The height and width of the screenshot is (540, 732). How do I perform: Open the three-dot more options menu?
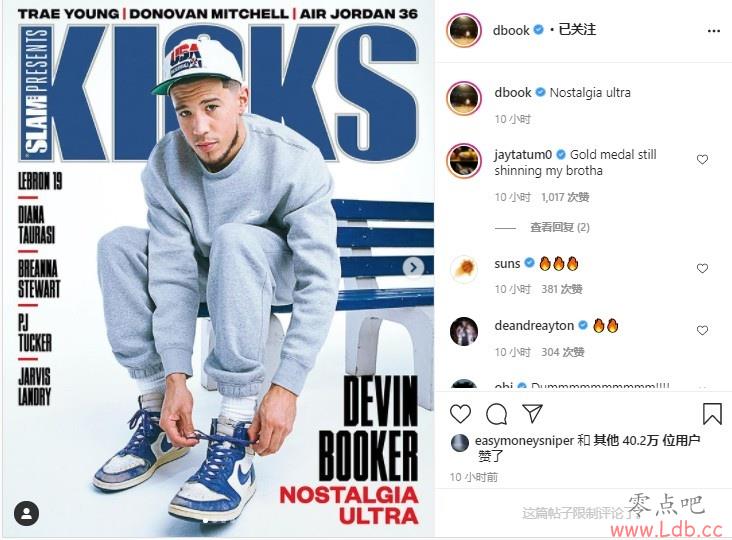[713, 31]
